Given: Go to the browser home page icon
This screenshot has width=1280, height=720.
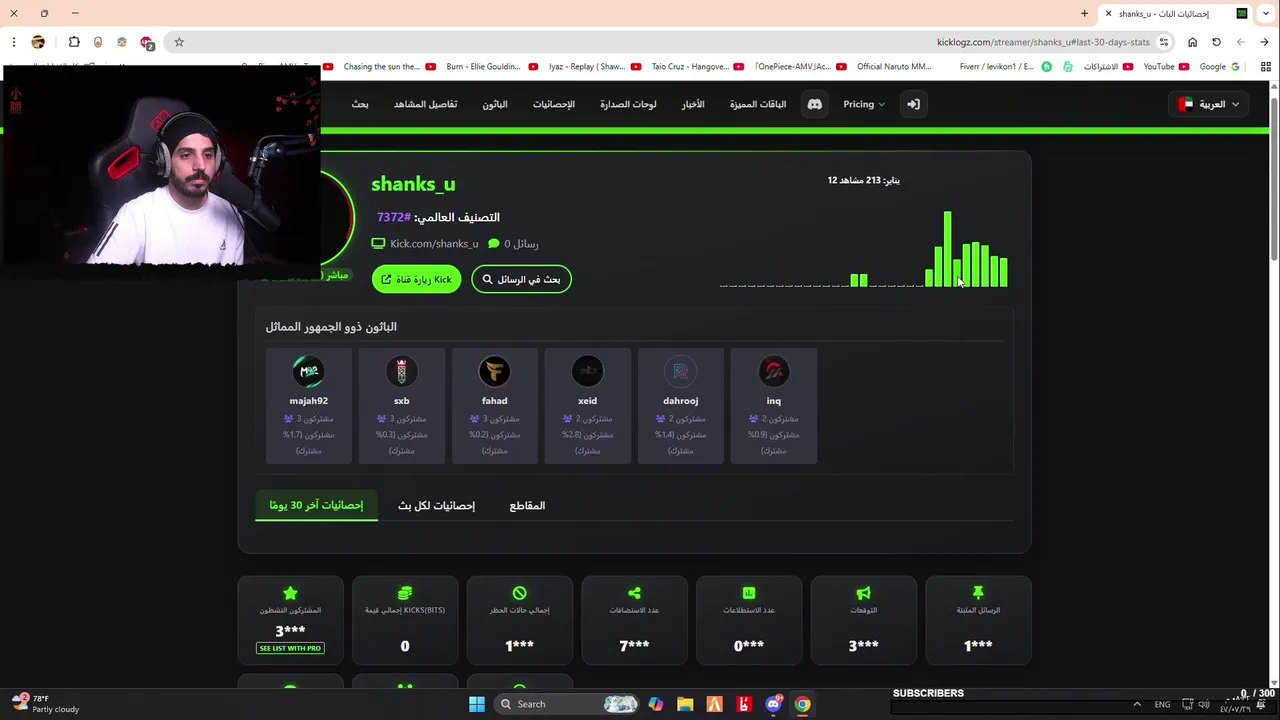Looking at the screenshot, I should pyautogui.click(x=1192, y=42).
